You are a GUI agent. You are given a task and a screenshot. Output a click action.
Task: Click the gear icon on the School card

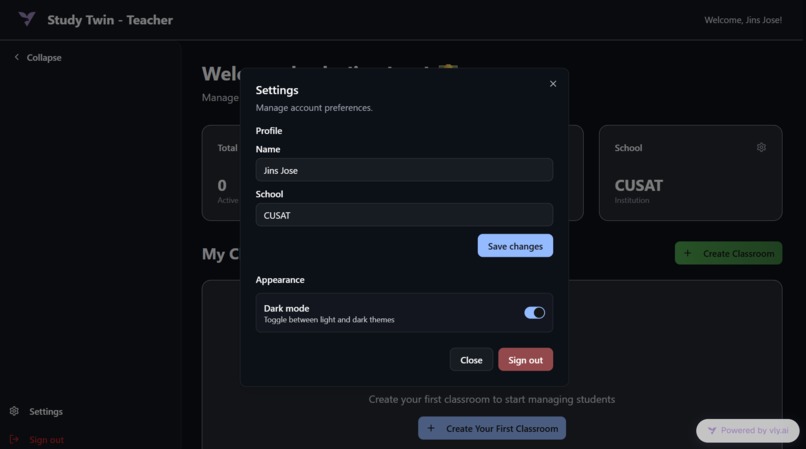pyautogui.click(x=761, y=148)
